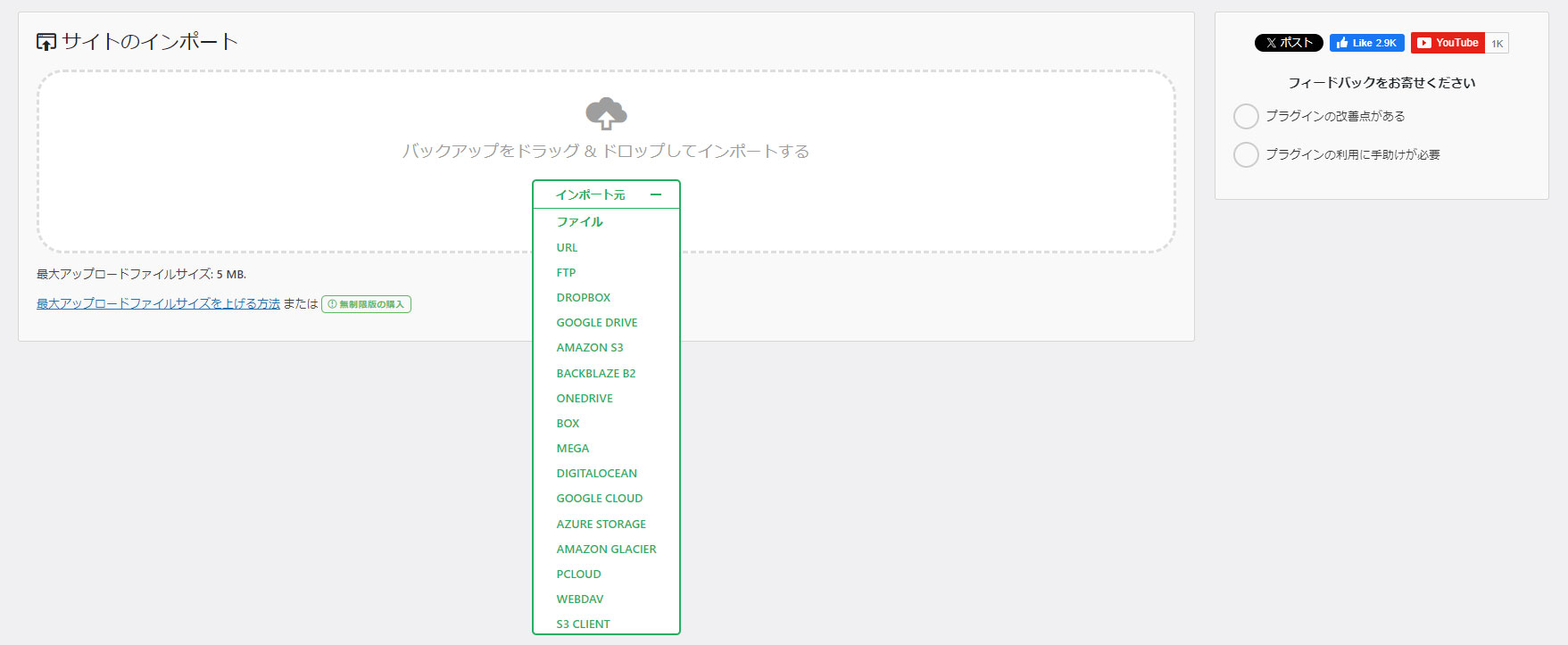Screen dimensions: 1568x645
Task: Click the import icon beside the page heading
Action: click(x=46, y=42)
